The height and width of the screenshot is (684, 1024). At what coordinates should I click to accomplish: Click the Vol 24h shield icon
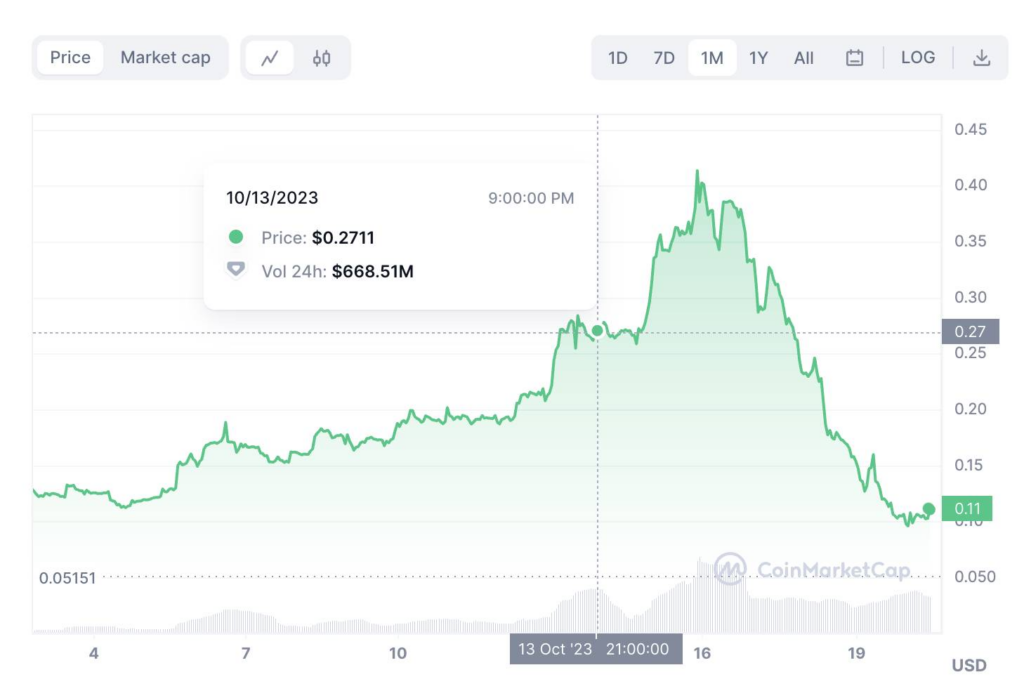pos(236,270)
